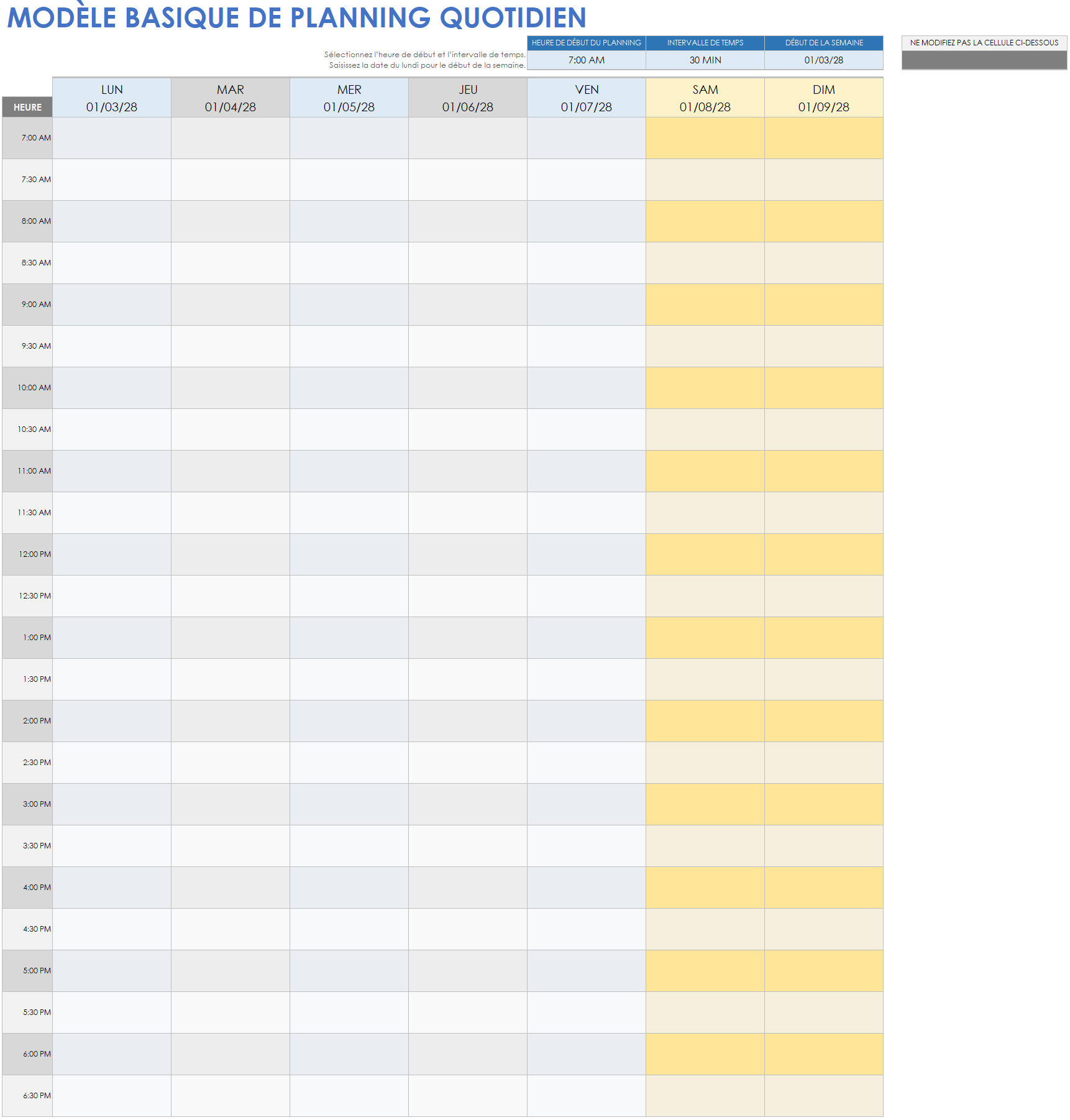Select the JEU cell at 5:00 PM

[468, 971]
